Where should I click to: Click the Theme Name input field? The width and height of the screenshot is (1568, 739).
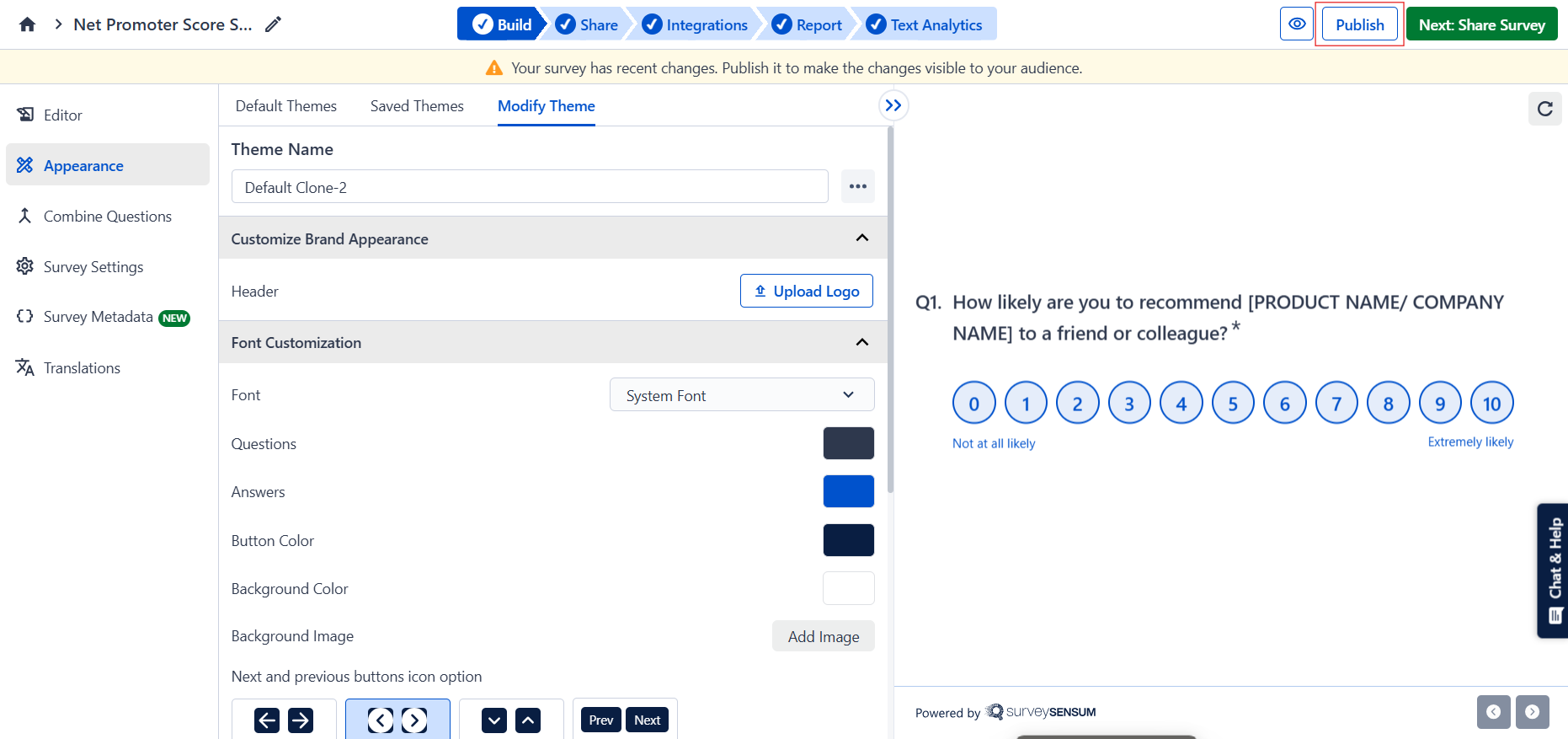[x=529, y=187]
